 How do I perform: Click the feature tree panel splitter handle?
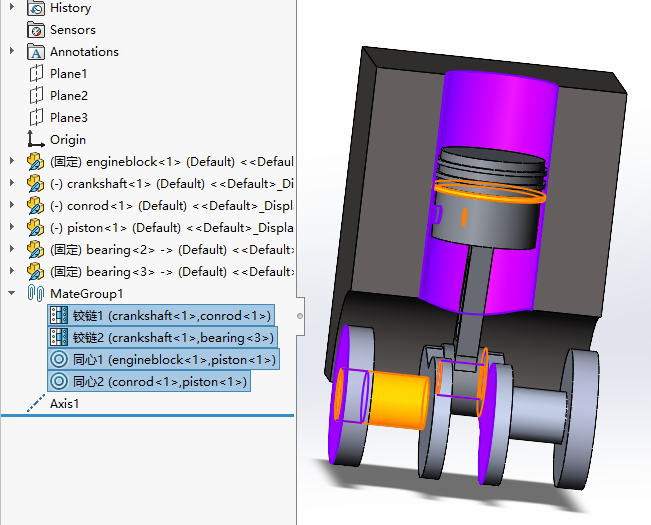coord(299,316)
